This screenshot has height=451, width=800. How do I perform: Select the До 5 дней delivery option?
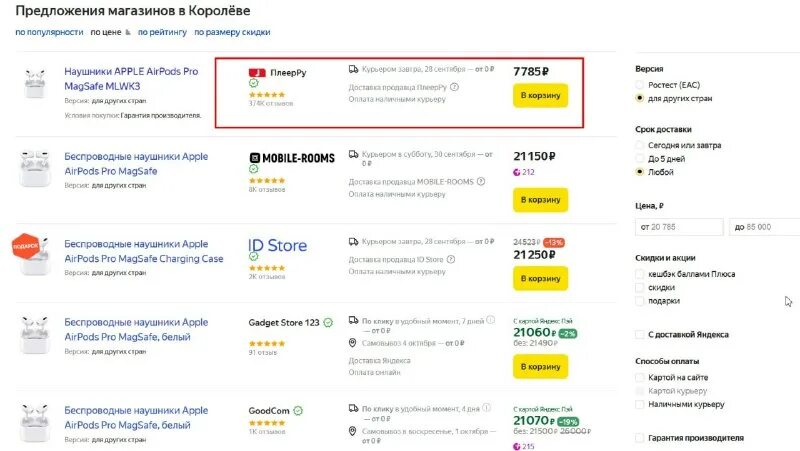pyautogui.click(x=640, y=159)
